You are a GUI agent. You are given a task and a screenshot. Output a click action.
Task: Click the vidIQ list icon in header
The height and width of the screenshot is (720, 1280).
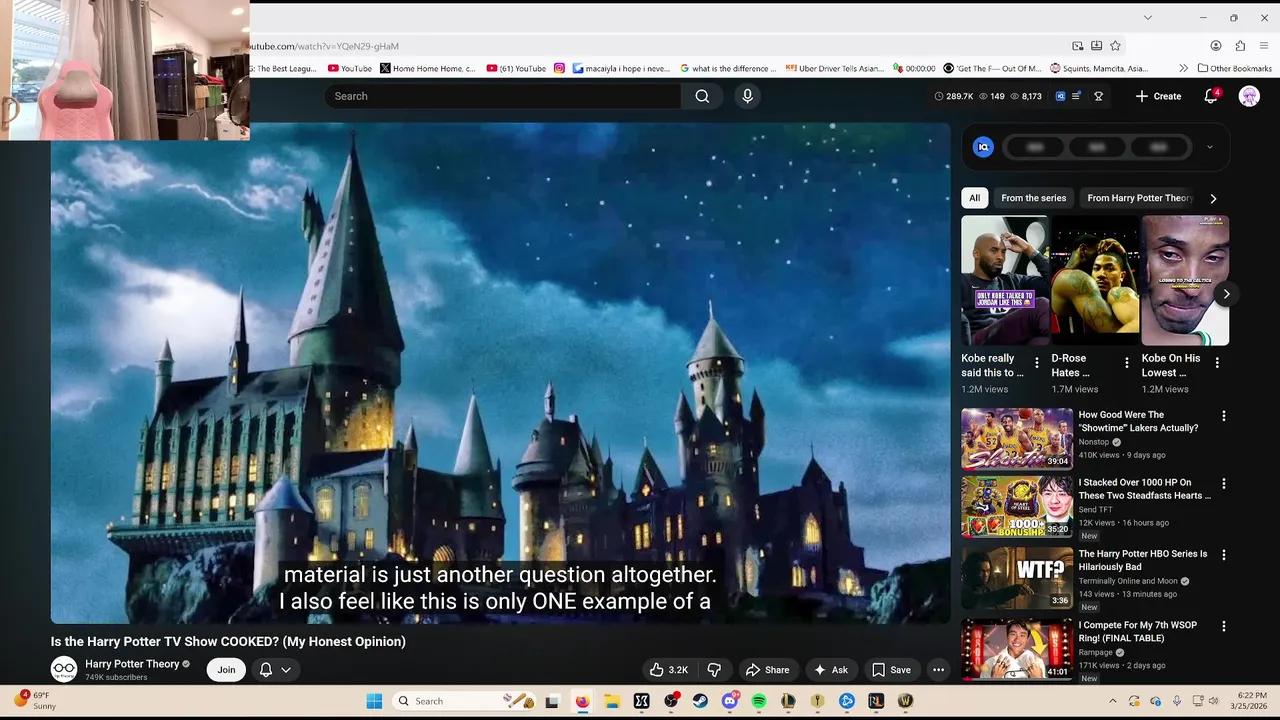coord(1076,96)
